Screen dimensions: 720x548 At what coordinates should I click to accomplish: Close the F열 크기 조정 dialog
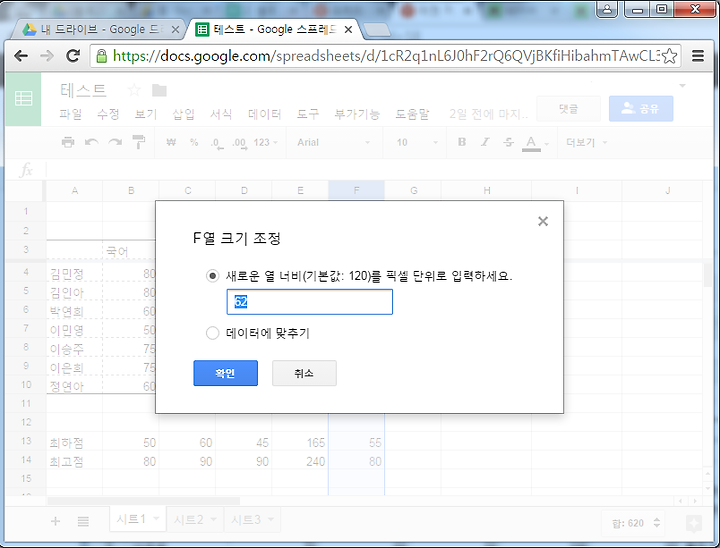(543, 221)
